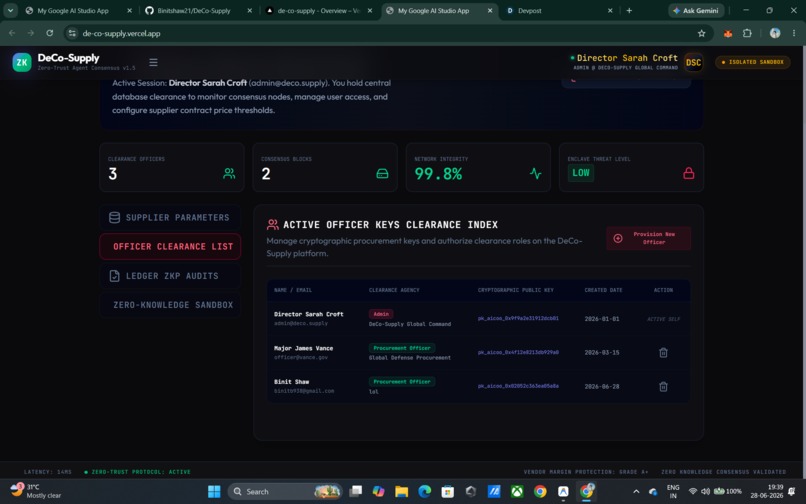The image size is (806, 504).
Task: Click the Name / Email column header
Action: coord(293,290)
